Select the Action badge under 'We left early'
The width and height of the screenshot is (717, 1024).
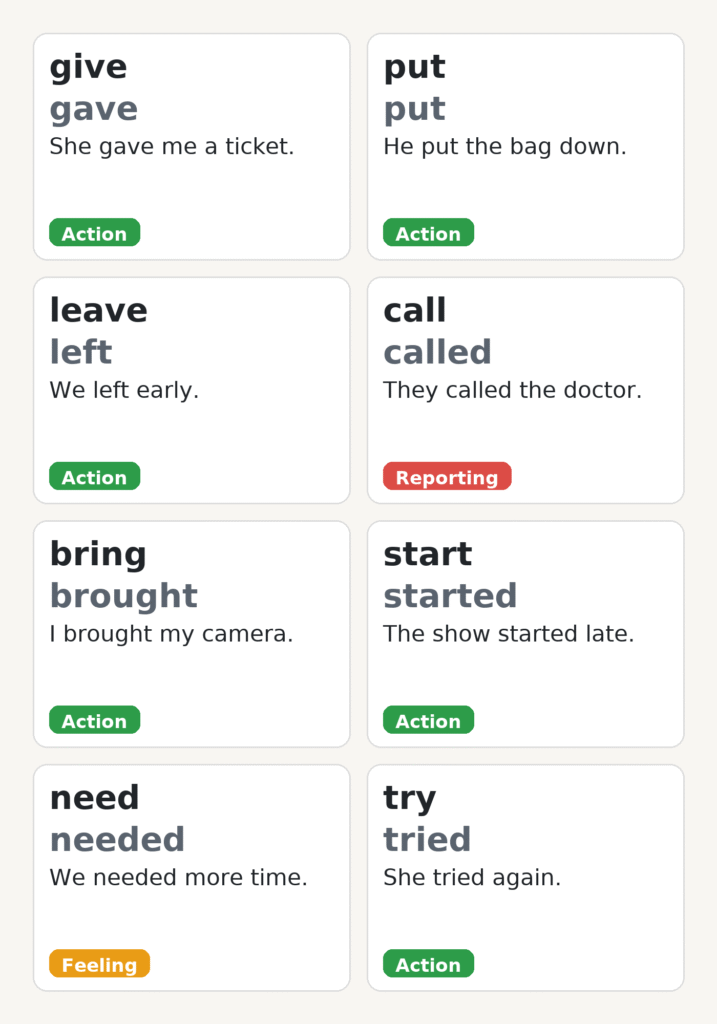coord(94,477)
